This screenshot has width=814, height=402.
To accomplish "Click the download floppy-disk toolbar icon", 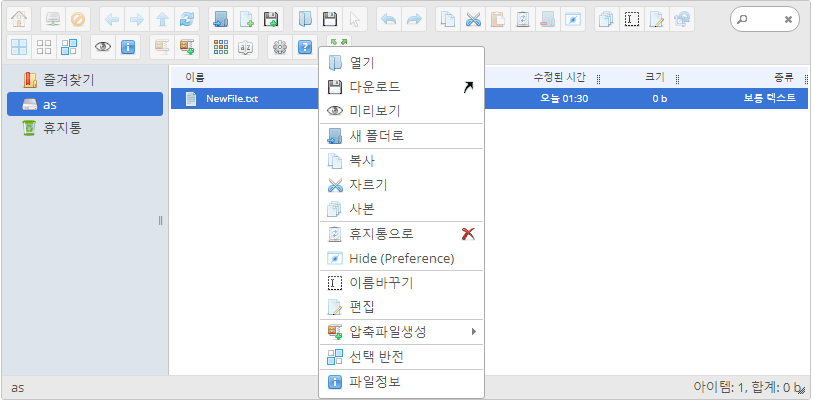I will [330, 20].
